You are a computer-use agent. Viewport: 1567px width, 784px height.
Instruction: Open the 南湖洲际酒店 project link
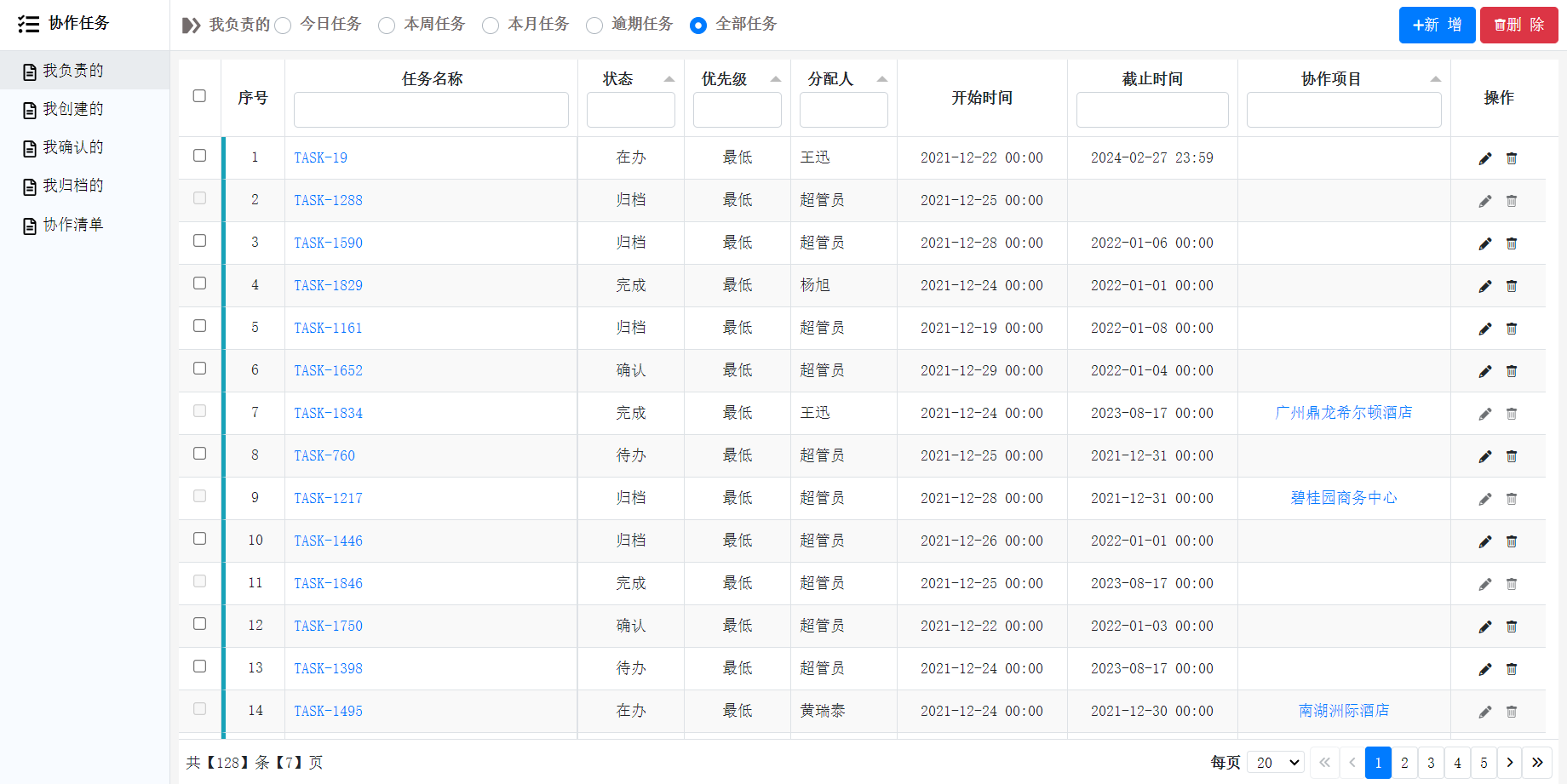pyautogui.click(x=1344, y=711)
